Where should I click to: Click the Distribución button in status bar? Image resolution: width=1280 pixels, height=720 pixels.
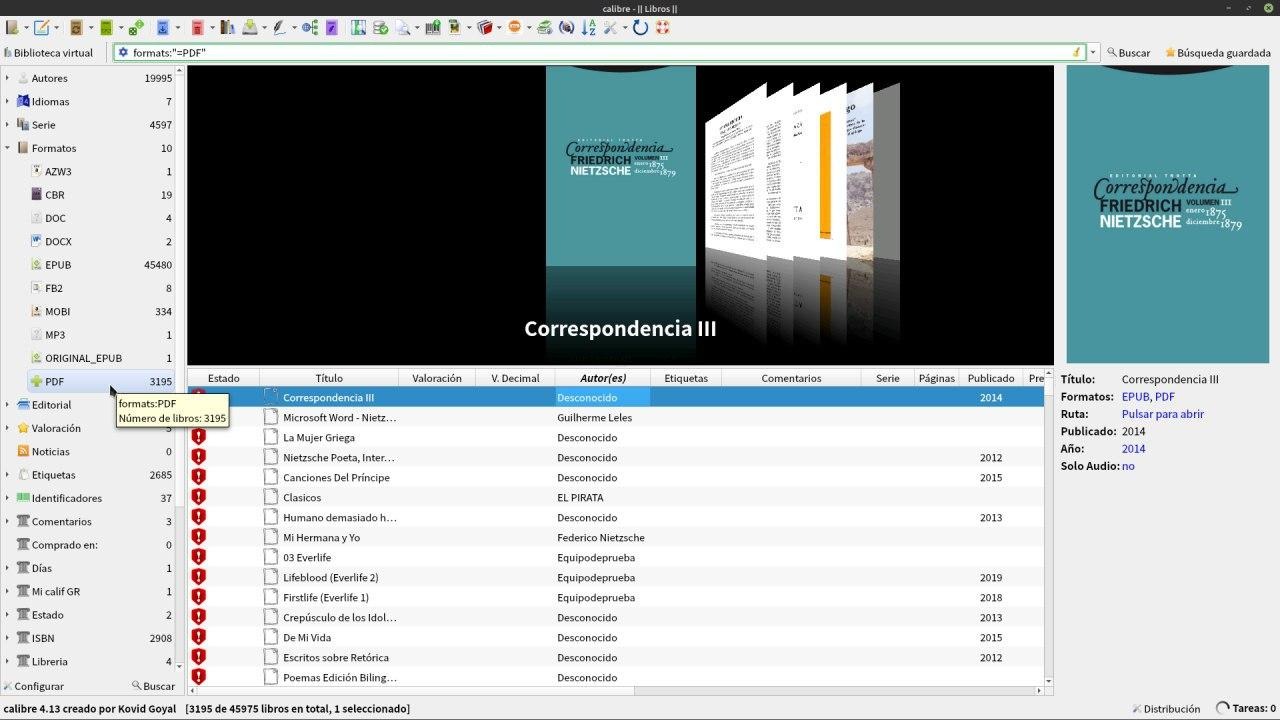[1166, 708]
